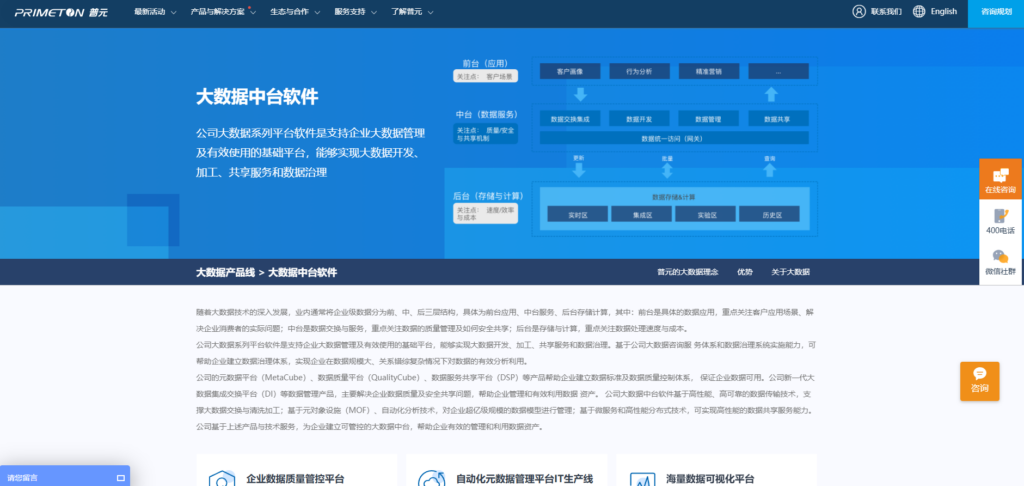
Task: Open 在线咨询 from the side panel
Action: pyautogui.click(x=1000, y=178)
